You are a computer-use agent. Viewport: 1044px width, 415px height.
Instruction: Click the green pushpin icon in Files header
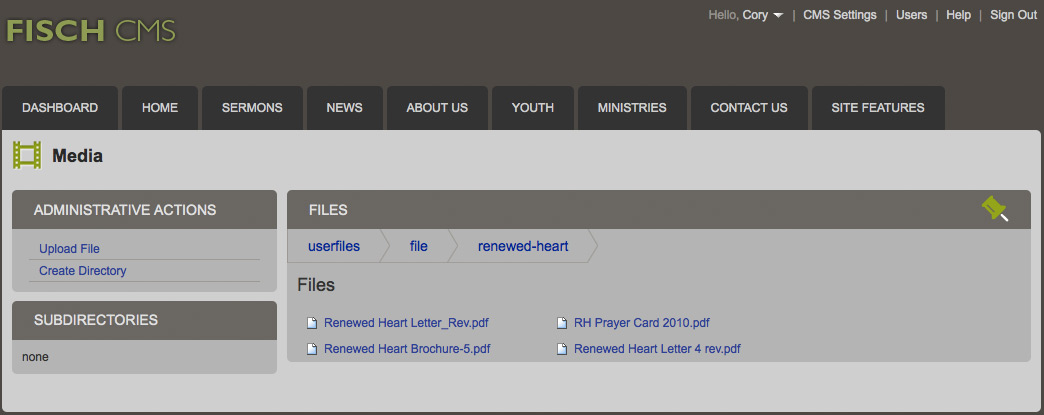click(x=995, y=208)
